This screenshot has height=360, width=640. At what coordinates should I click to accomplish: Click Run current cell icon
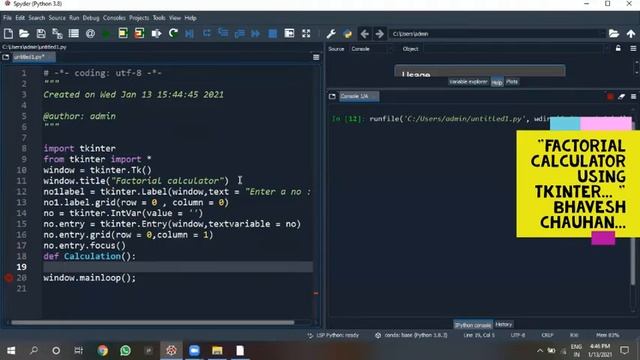click(123, 33)
